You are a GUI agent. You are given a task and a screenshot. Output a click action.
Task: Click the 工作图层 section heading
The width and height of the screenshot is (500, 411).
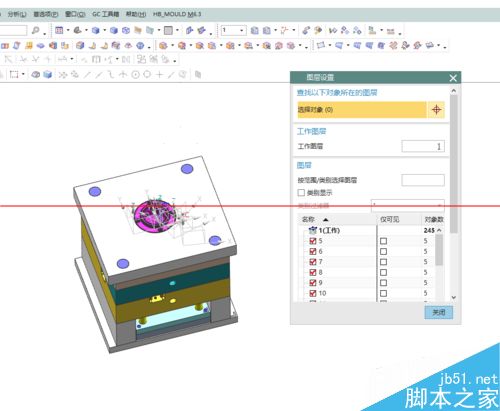click(x=311, y=131)
